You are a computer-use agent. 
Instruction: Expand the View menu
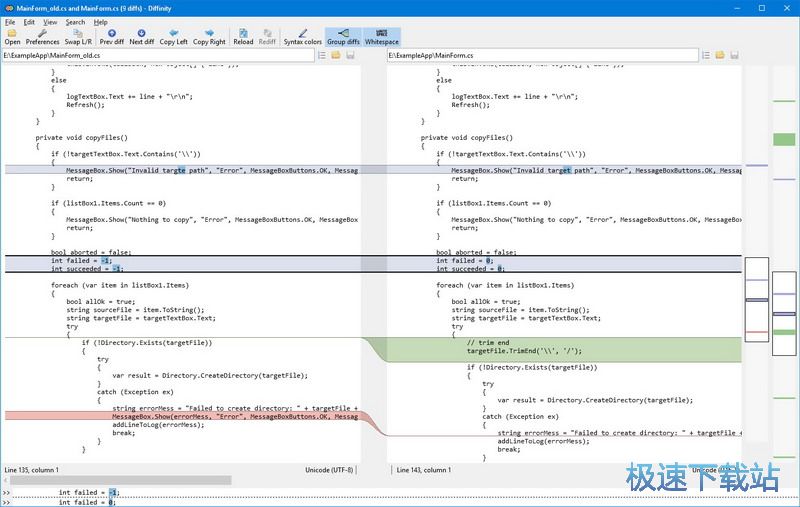[x=50, y=22]
